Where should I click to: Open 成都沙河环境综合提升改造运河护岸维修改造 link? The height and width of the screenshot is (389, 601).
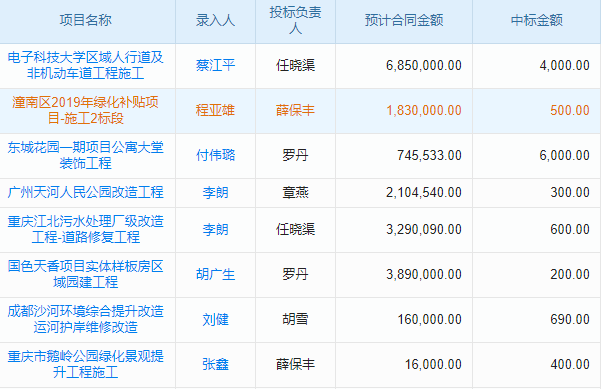click(x=85, y=319)
